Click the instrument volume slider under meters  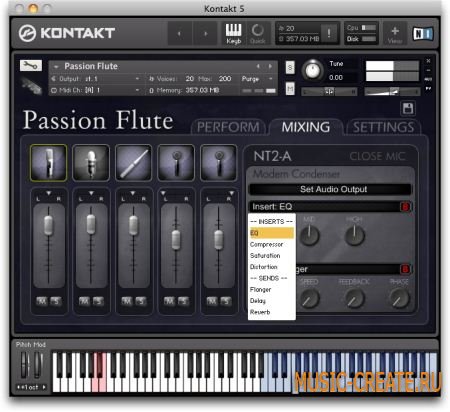(x=392, y=91)
